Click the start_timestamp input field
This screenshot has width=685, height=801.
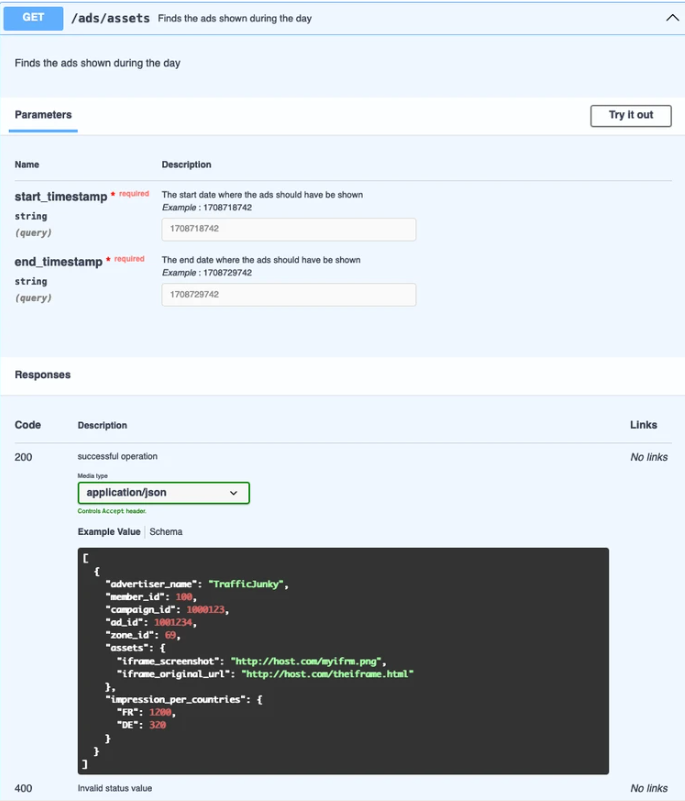[x=288, y=229]
